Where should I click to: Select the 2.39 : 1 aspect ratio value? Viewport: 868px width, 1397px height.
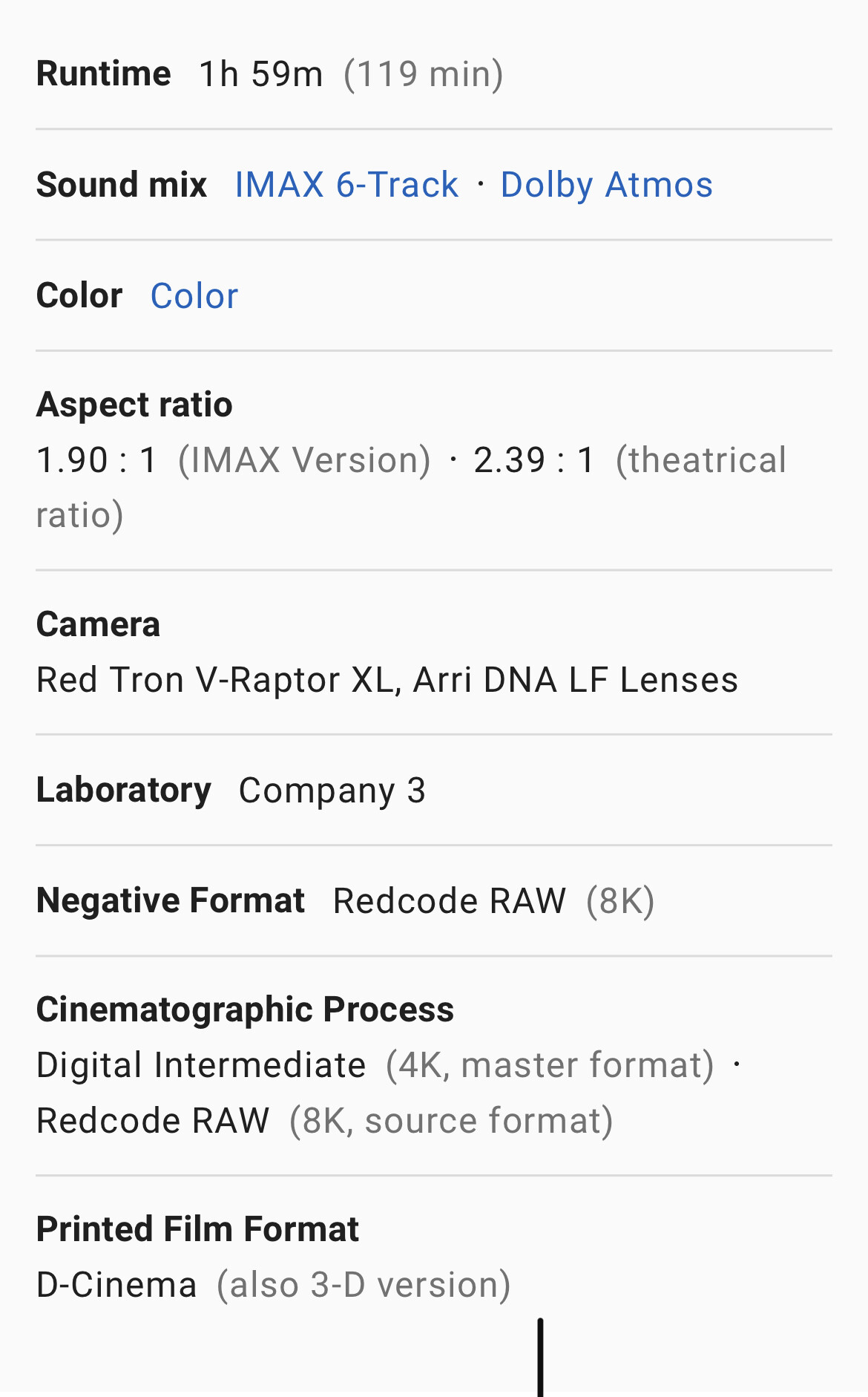point(534,460)
